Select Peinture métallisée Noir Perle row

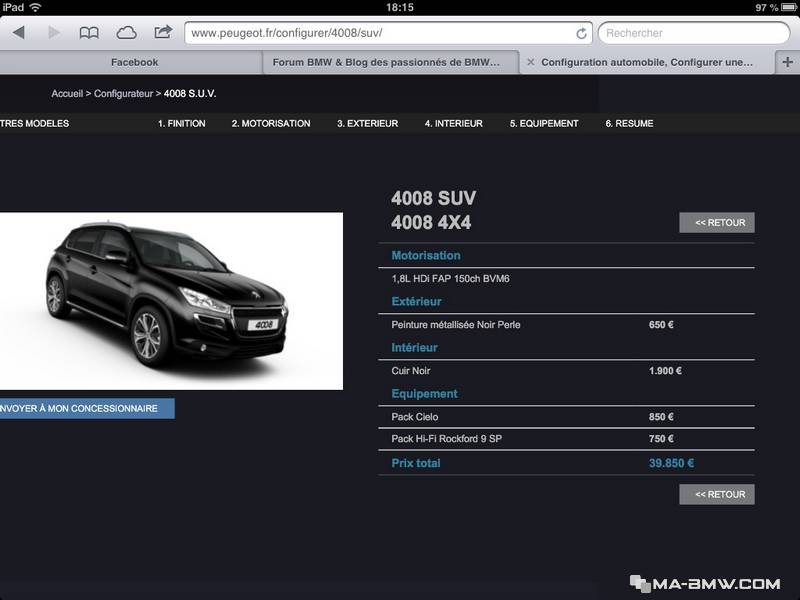(566, 324)
